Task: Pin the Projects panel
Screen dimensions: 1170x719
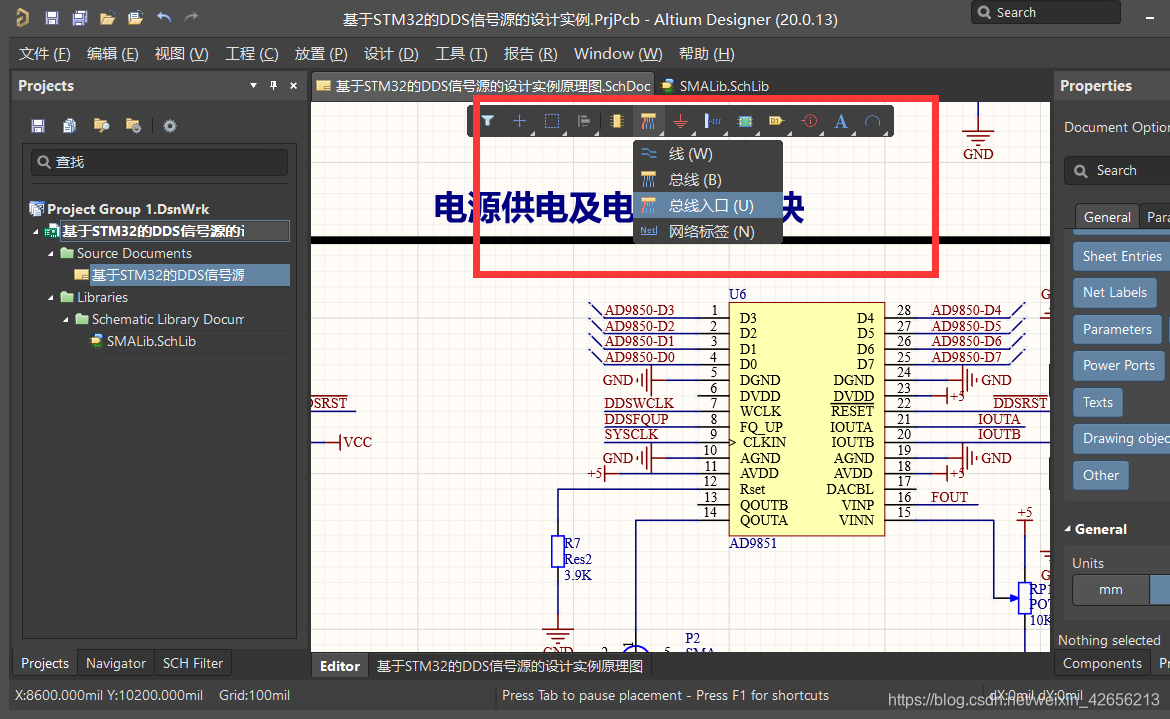Action: (x=273, y=86)
